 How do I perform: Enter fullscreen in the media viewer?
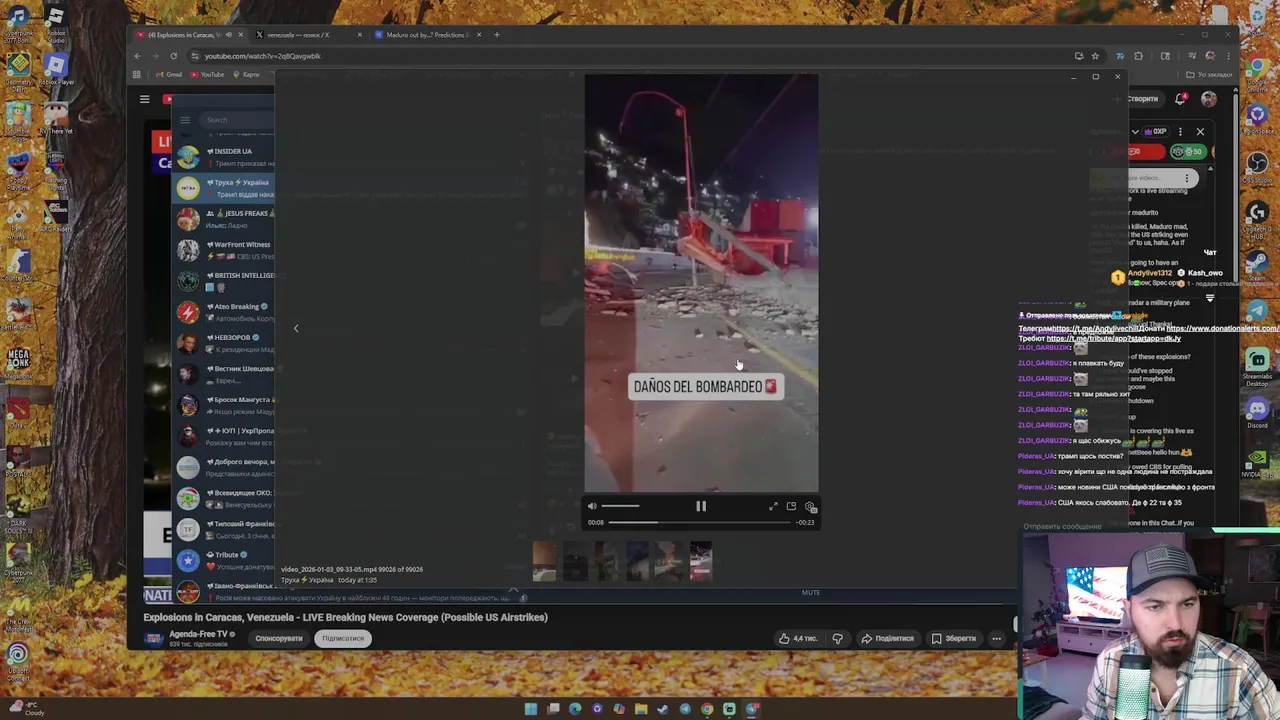[773, 507]
